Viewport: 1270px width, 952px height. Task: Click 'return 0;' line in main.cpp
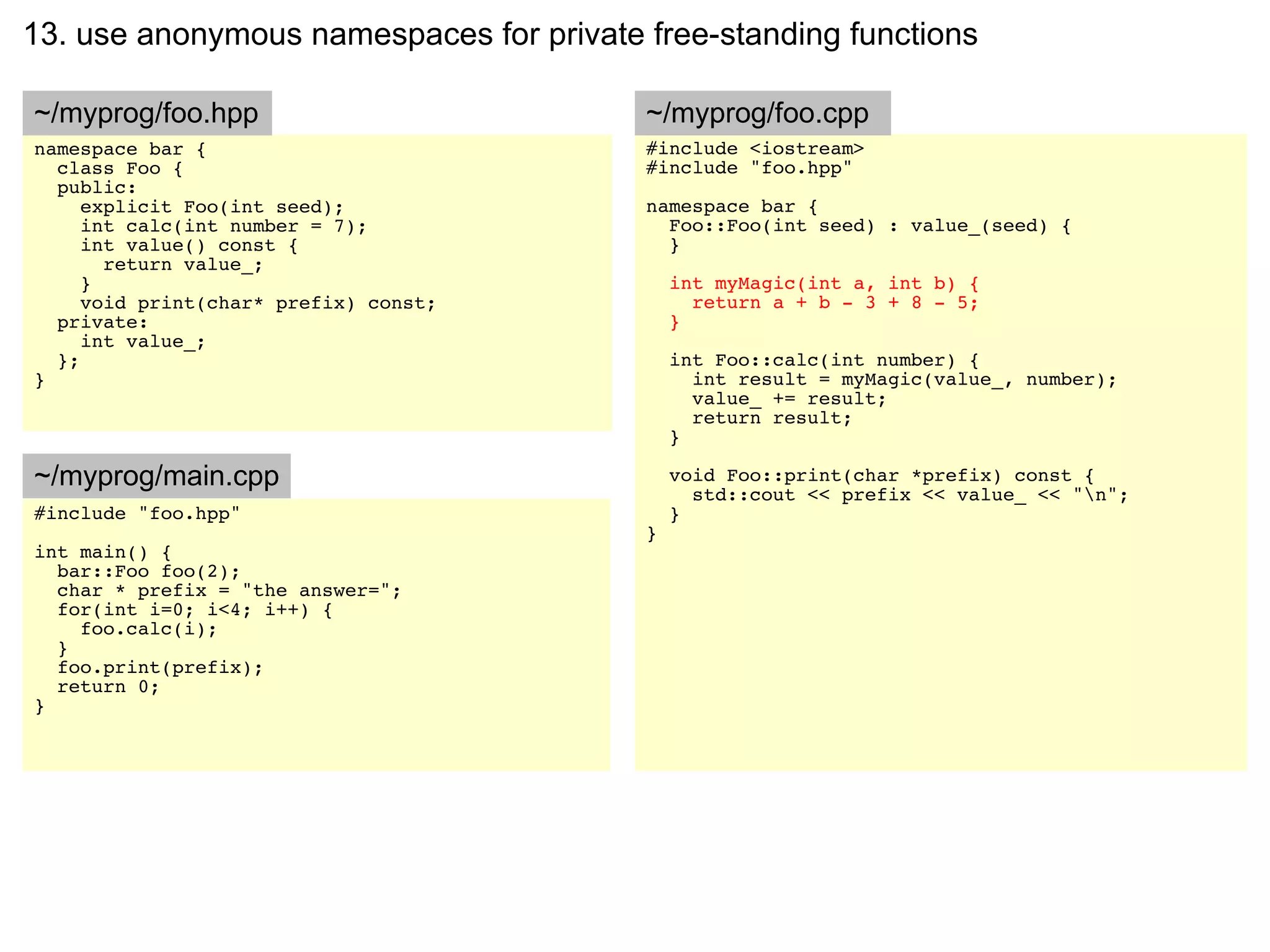[109, 687]
